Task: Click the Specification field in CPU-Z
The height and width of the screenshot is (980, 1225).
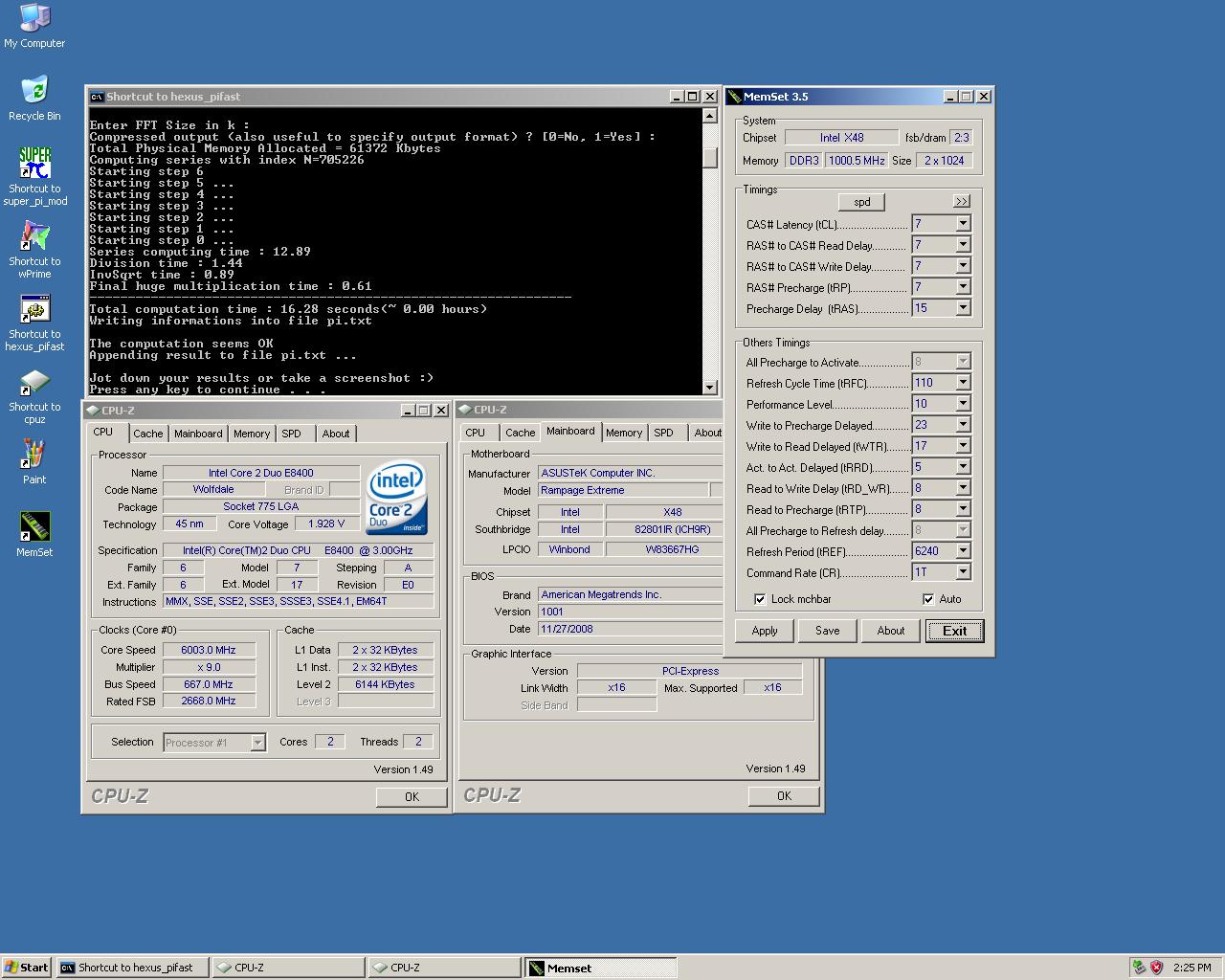Action: (x=298, y=550)
